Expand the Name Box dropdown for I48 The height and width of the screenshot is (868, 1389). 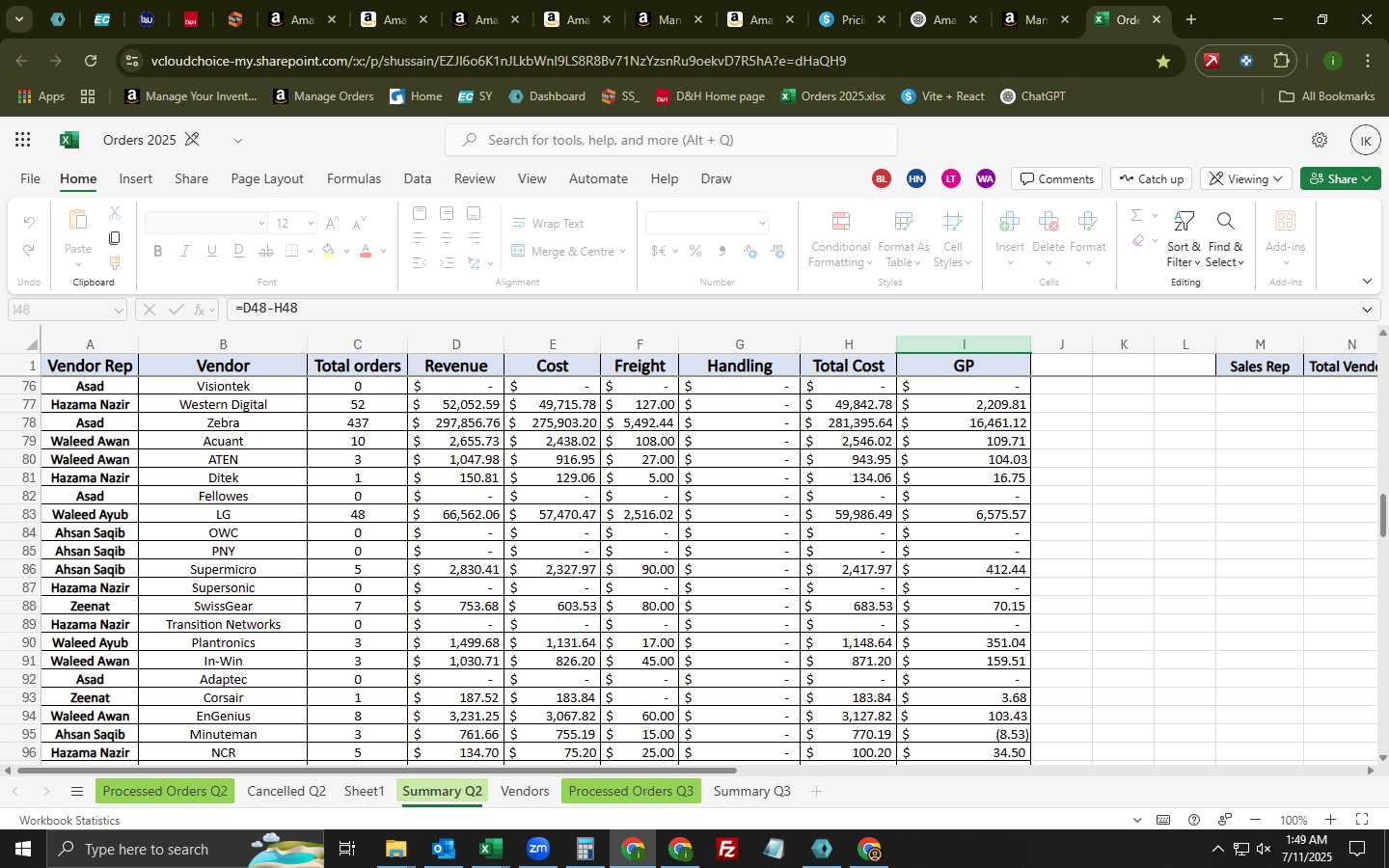point(119,310)
